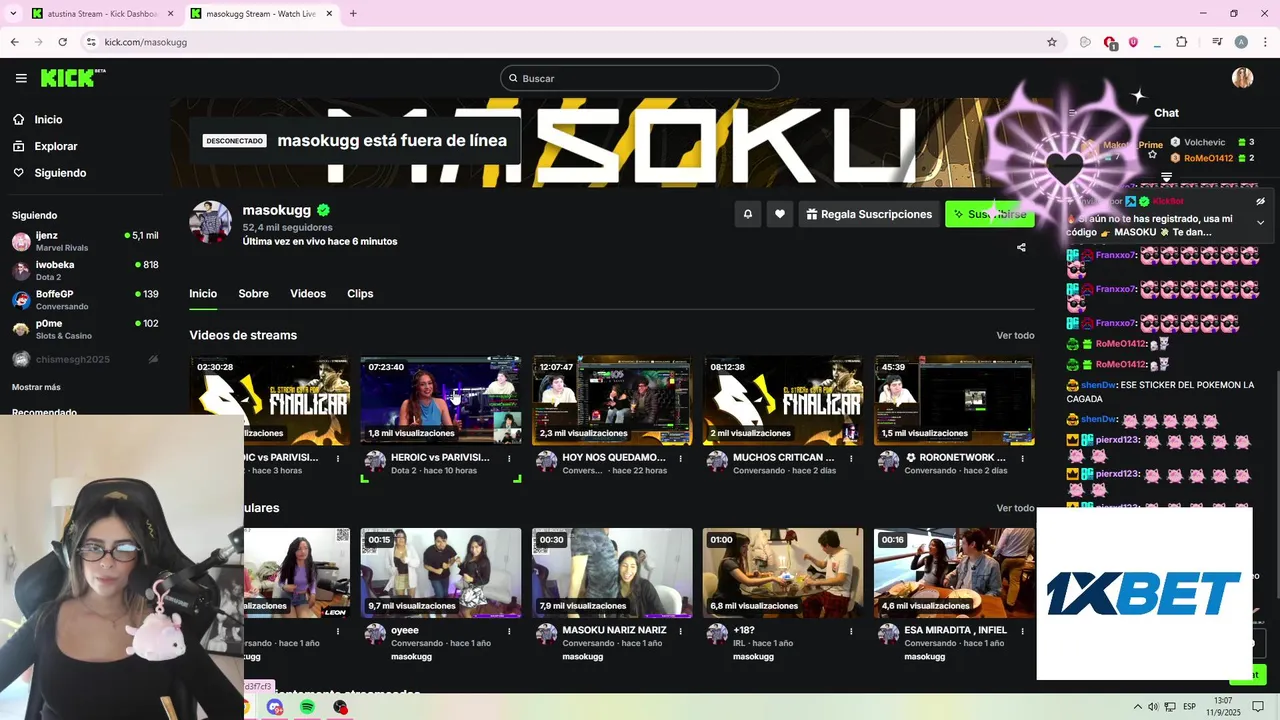1280x720 pixels.
Task: Go to Inicio in the sidebar
Action: (x=37, y=119)
